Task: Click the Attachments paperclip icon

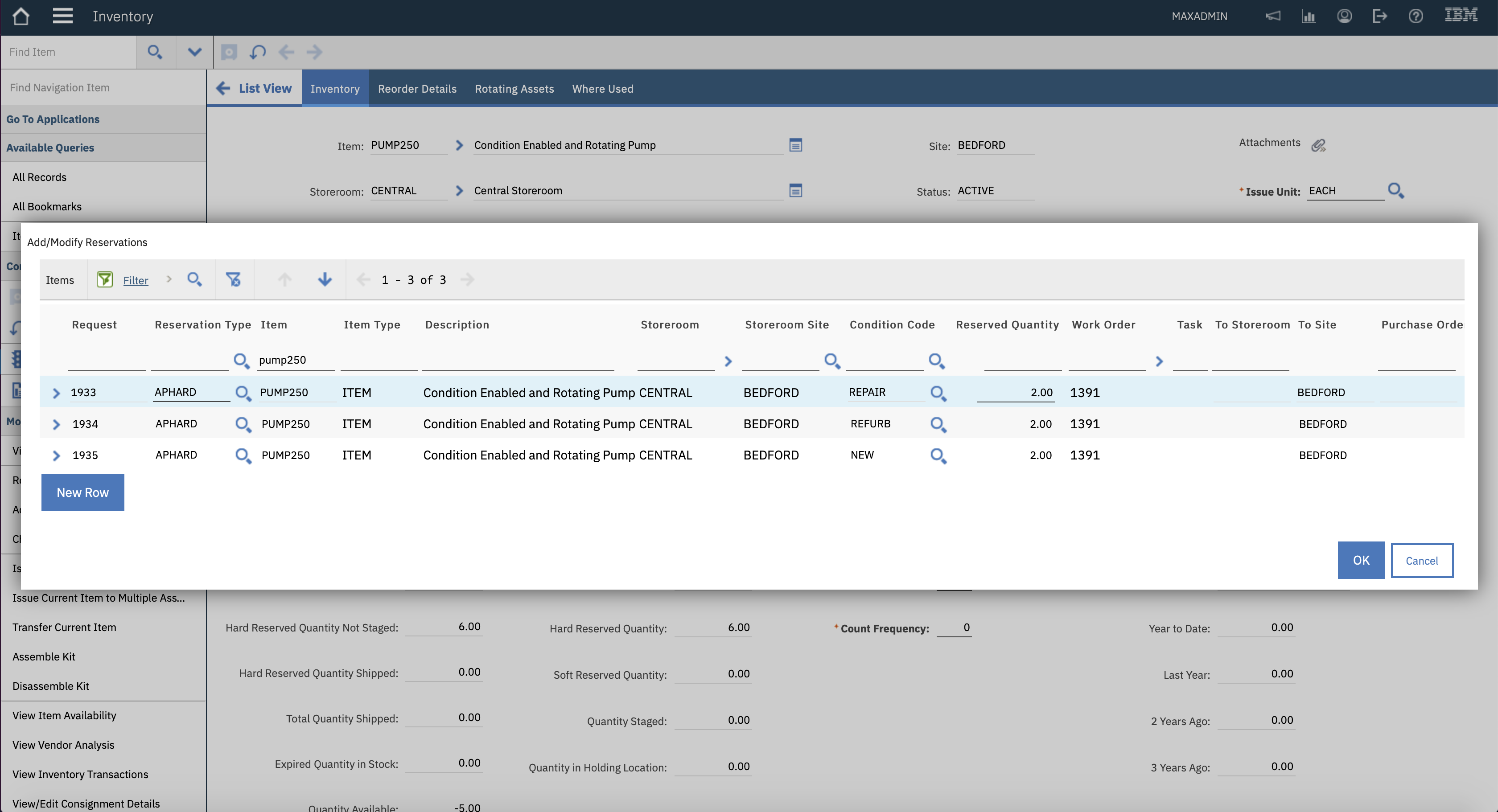Action: [x=1318, y=145]
